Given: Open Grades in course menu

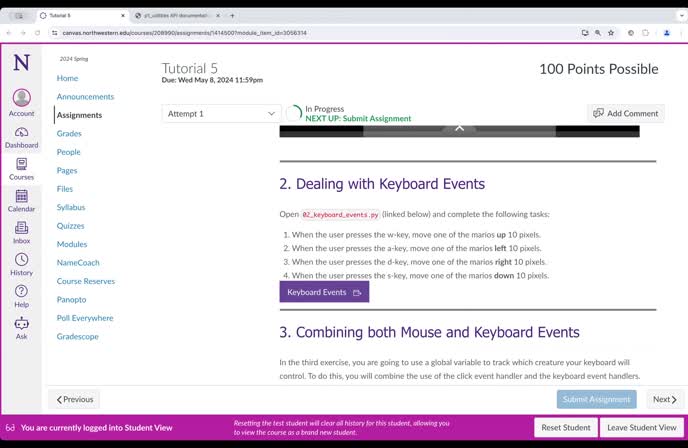Looking at the screenshot, I should click(x=69, y=133).
